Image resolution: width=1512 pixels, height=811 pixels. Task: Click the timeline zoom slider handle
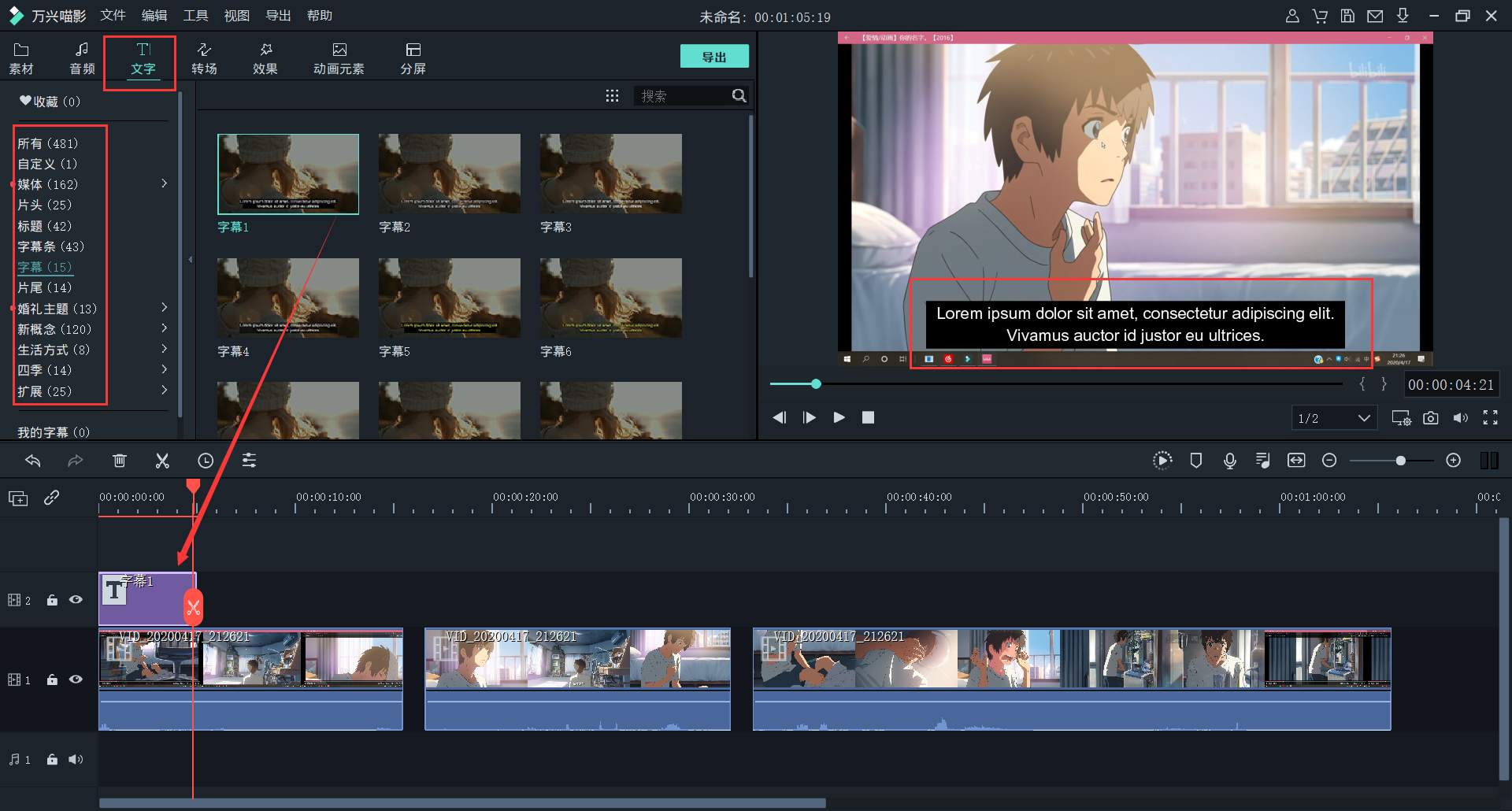click(x=1400, y=461)
